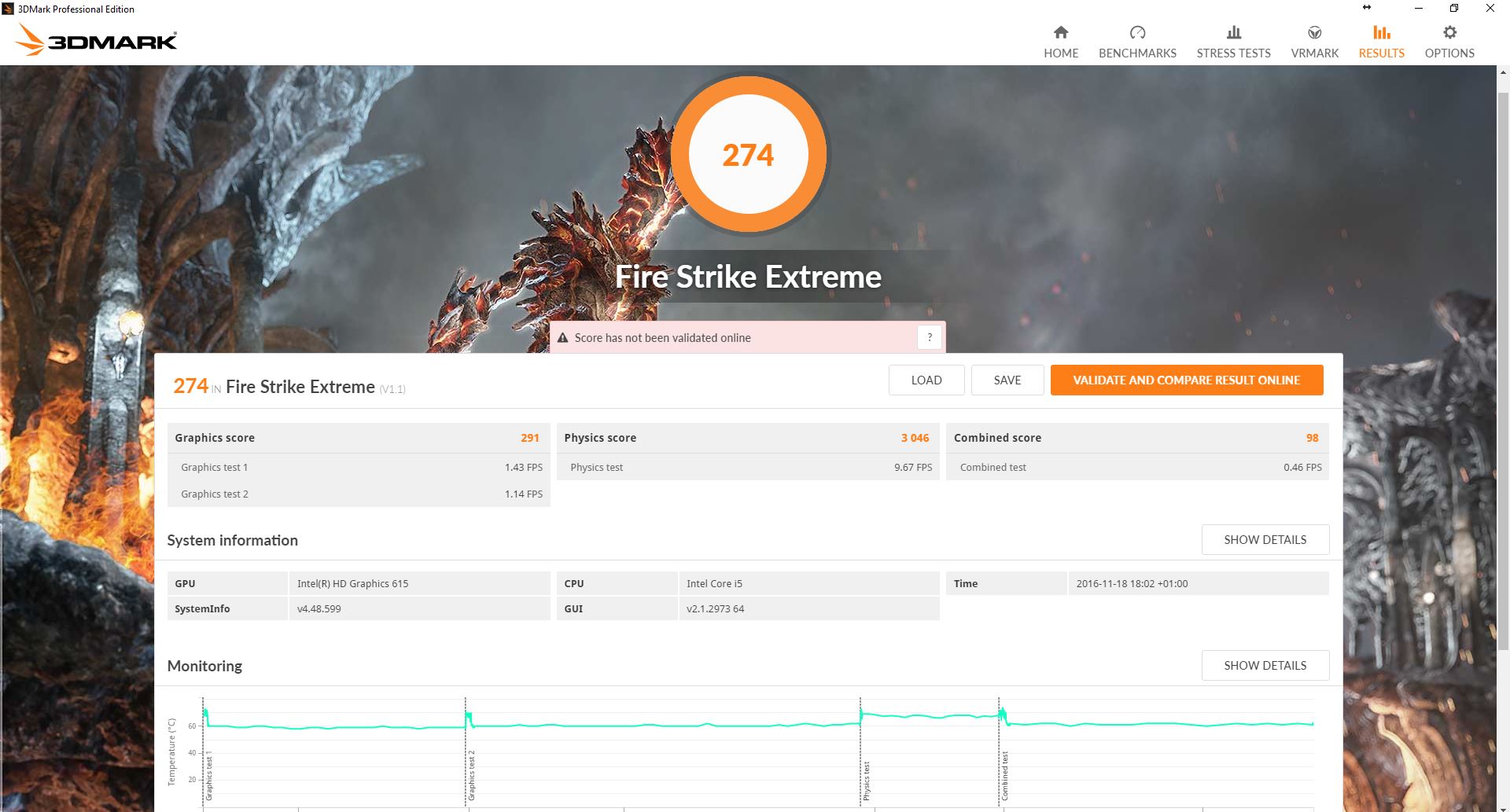
Task: Click the Time label cell
Action: coord(1007,583)
